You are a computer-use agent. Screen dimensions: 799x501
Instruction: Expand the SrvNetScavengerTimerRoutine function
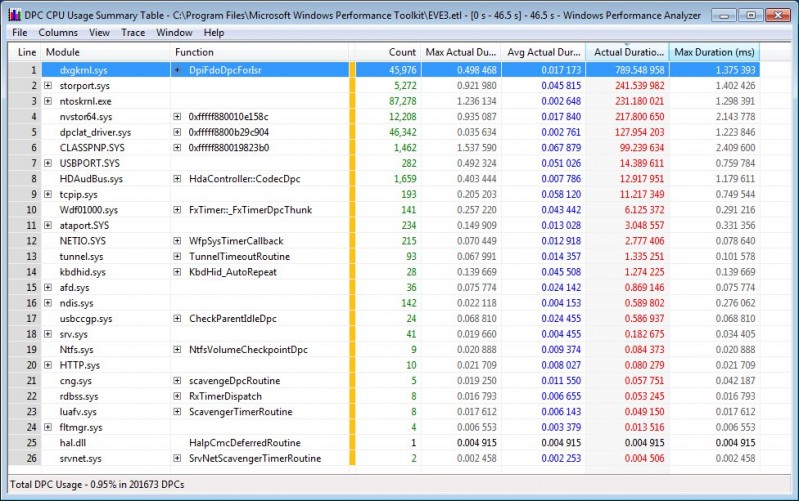(177, 458)
